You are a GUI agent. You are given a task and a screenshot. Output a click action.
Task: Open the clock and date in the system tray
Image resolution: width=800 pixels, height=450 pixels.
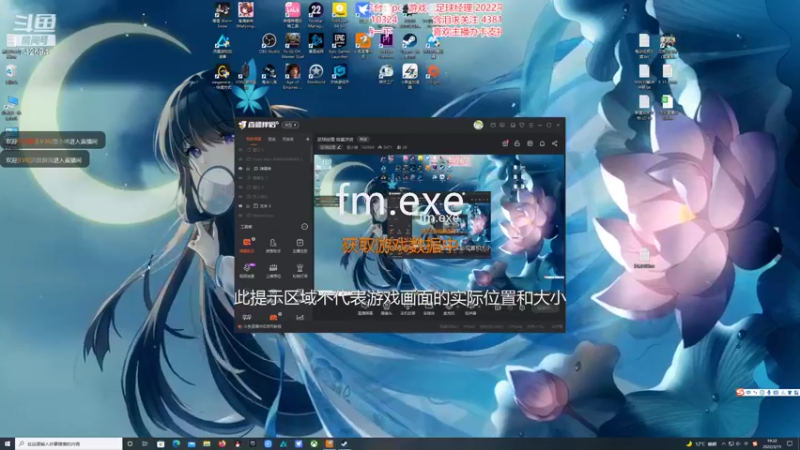tap(771, 444)
